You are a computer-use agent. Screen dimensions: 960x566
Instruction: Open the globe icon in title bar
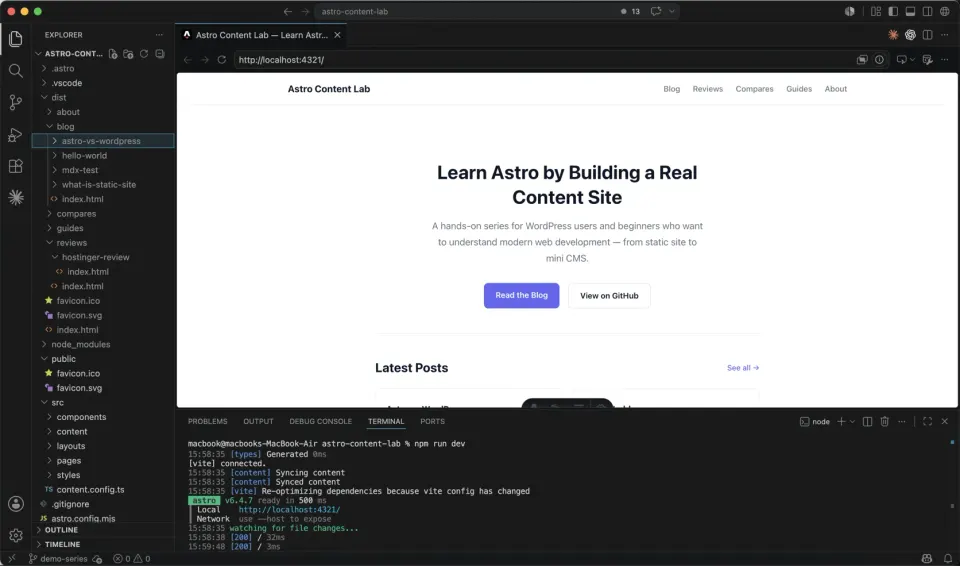[945, 11]
